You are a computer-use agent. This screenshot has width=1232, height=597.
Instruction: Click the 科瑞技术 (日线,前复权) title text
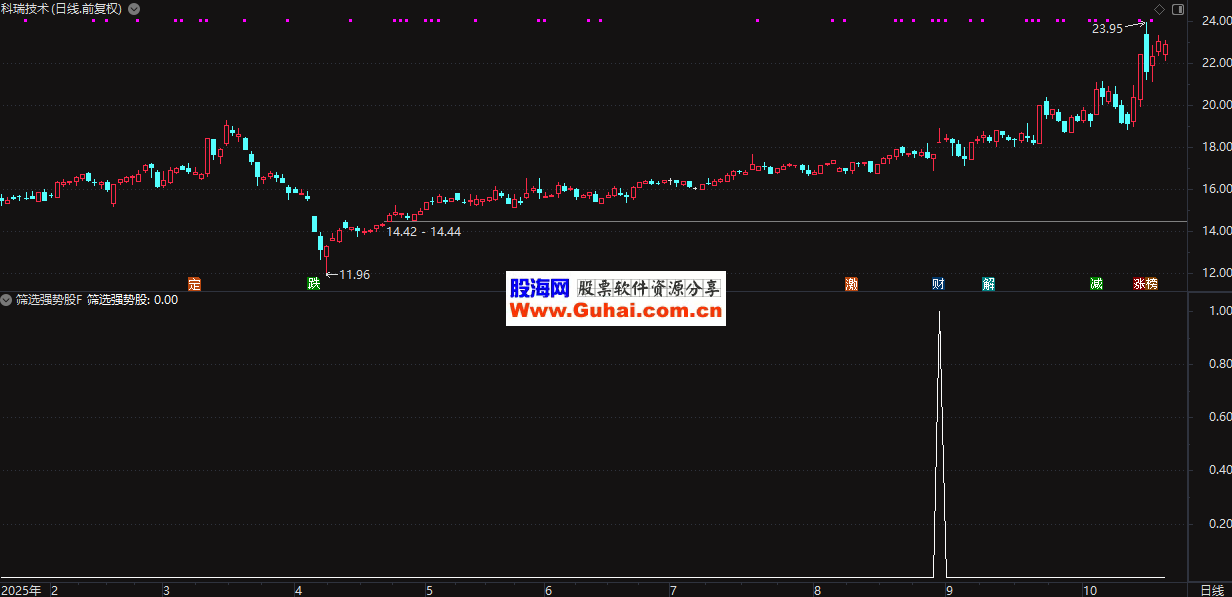click(61, 9)
